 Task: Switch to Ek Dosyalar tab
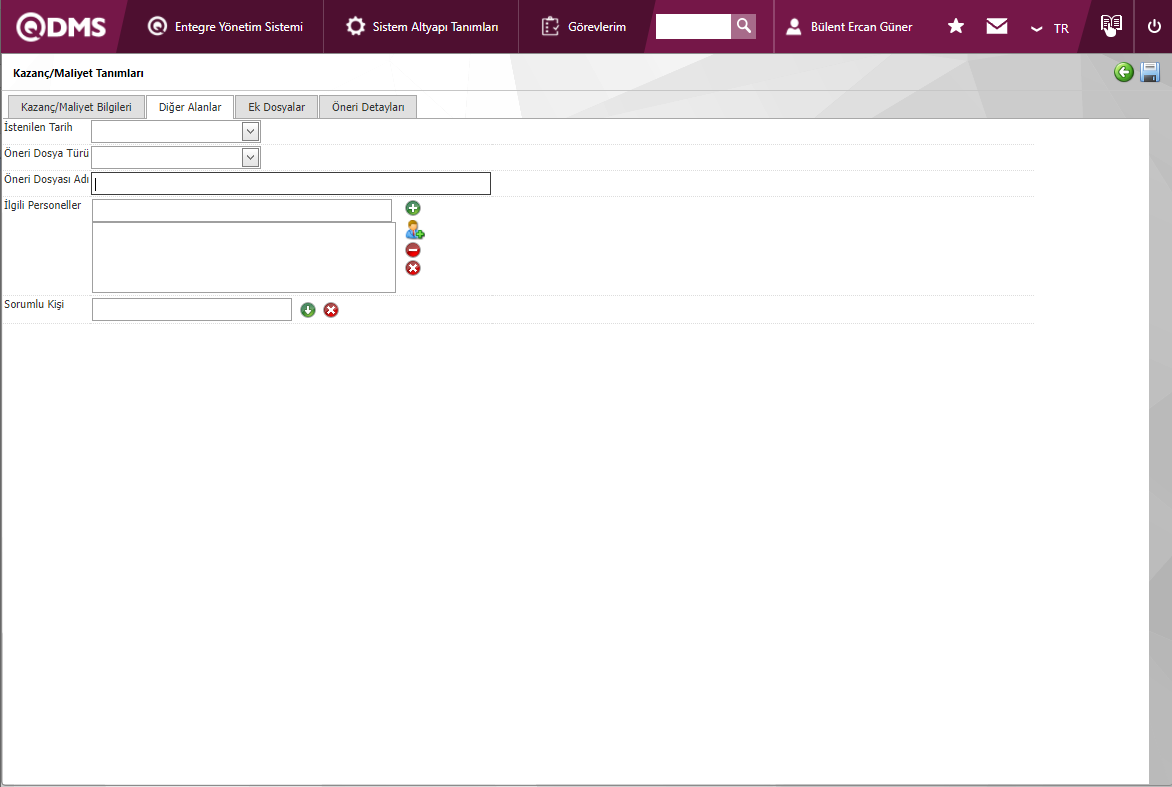pos(277,107)
